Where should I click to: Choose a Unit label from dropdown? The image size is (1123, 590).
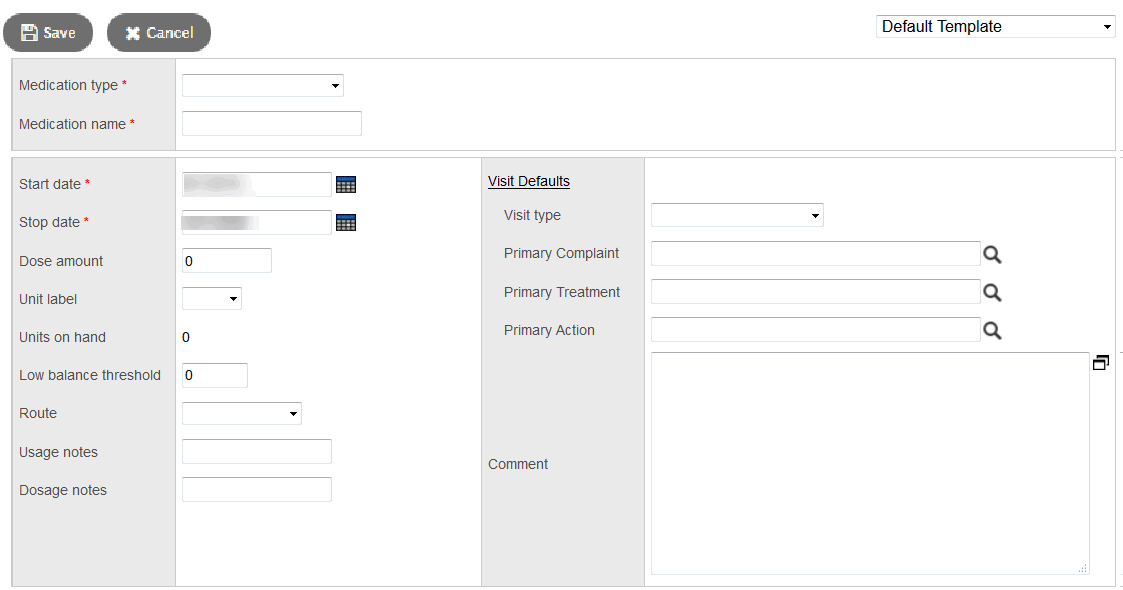pos(212,299)
